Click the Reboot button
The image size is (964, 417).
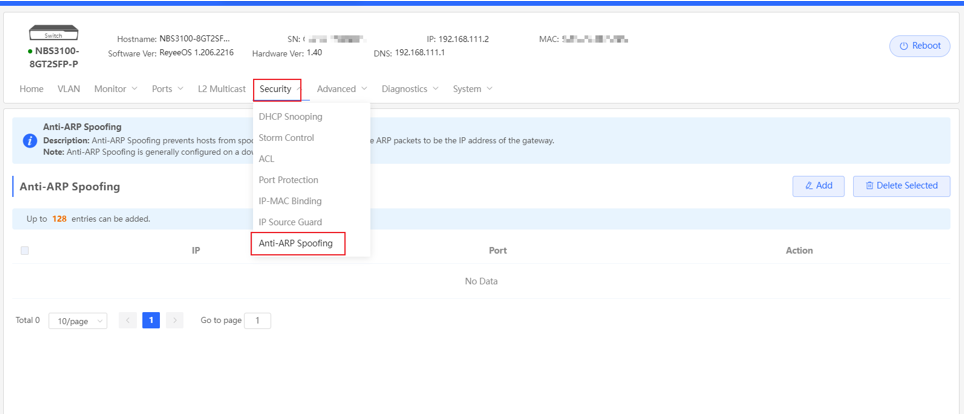(919, 46)
